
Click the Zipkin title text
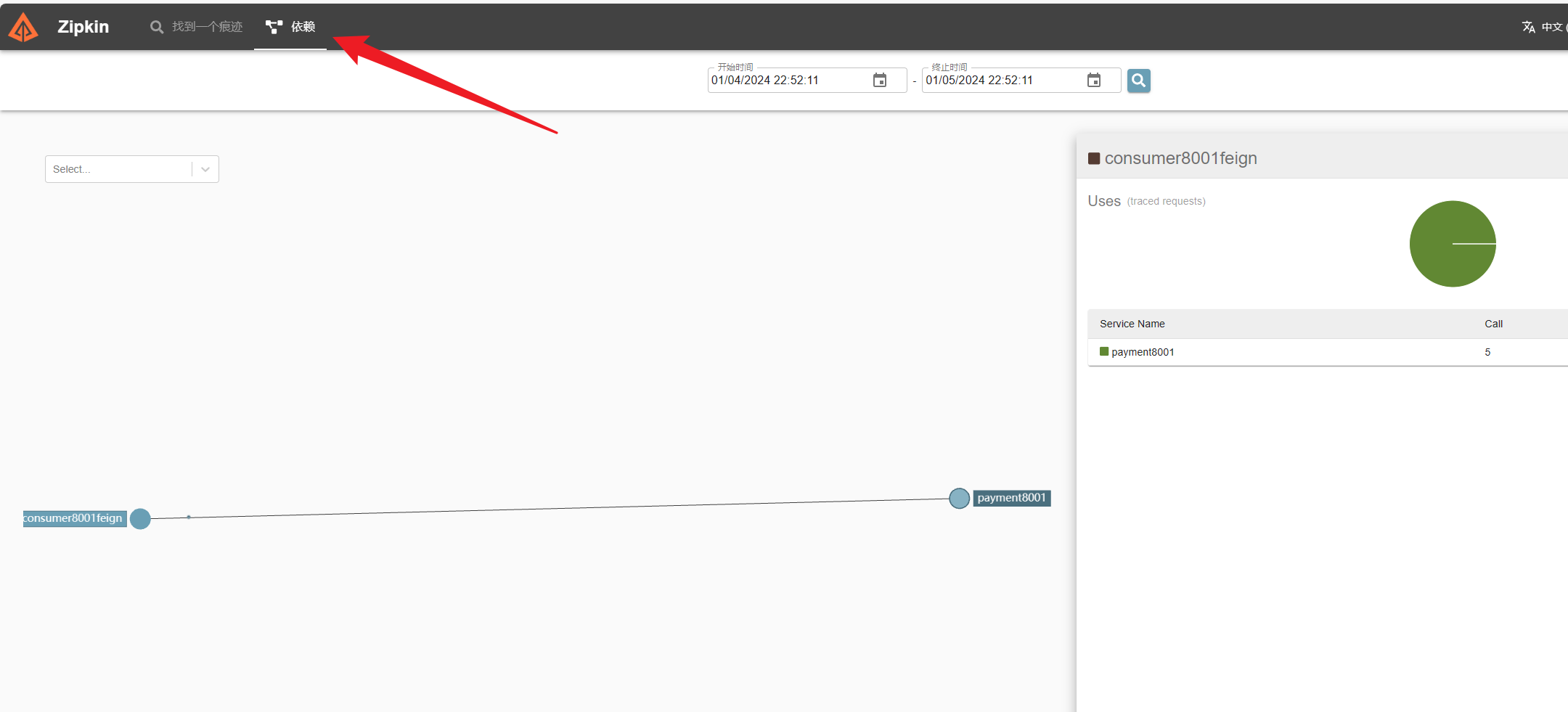coord(83,27)
